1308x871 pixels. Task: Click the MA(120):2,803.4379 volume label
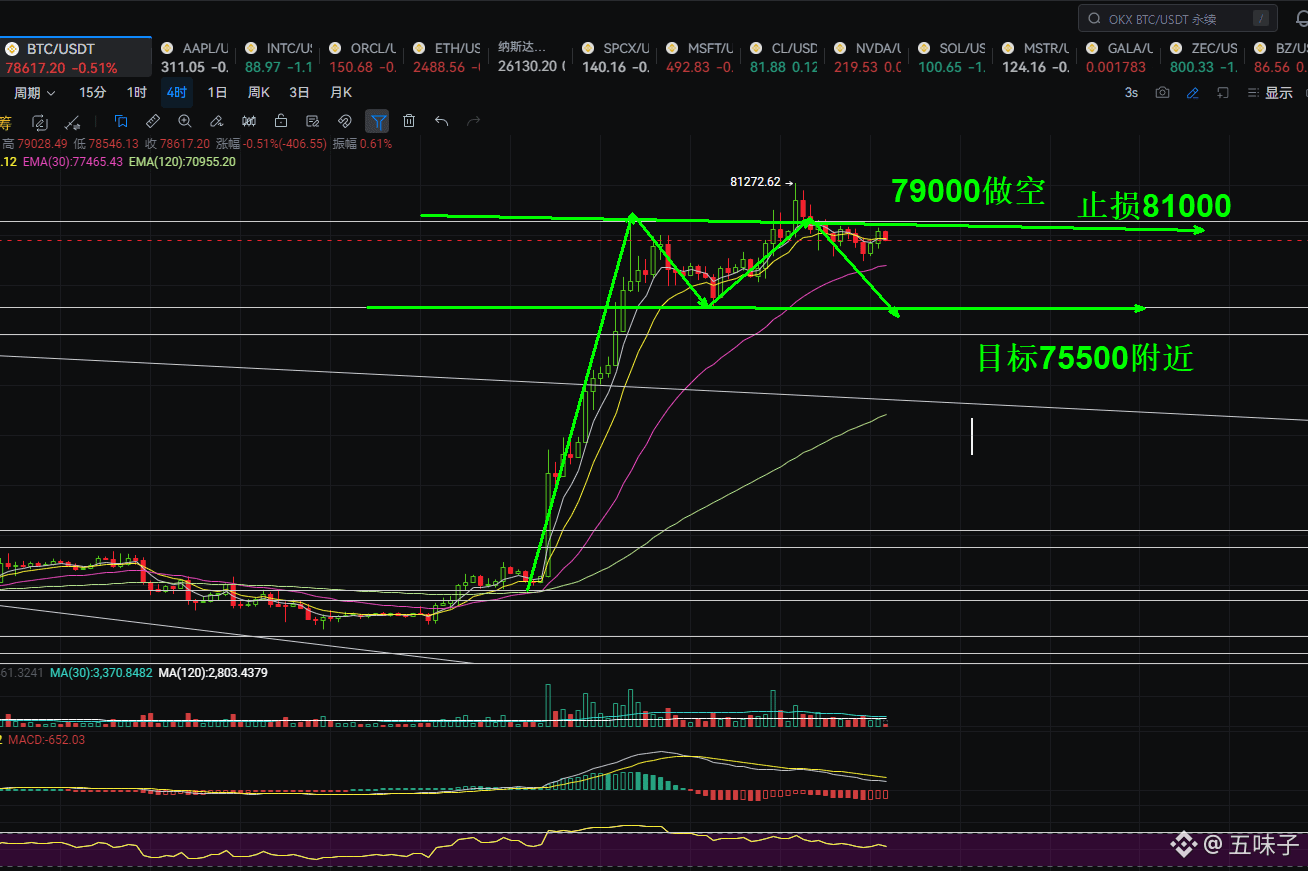tap(212, 673)
